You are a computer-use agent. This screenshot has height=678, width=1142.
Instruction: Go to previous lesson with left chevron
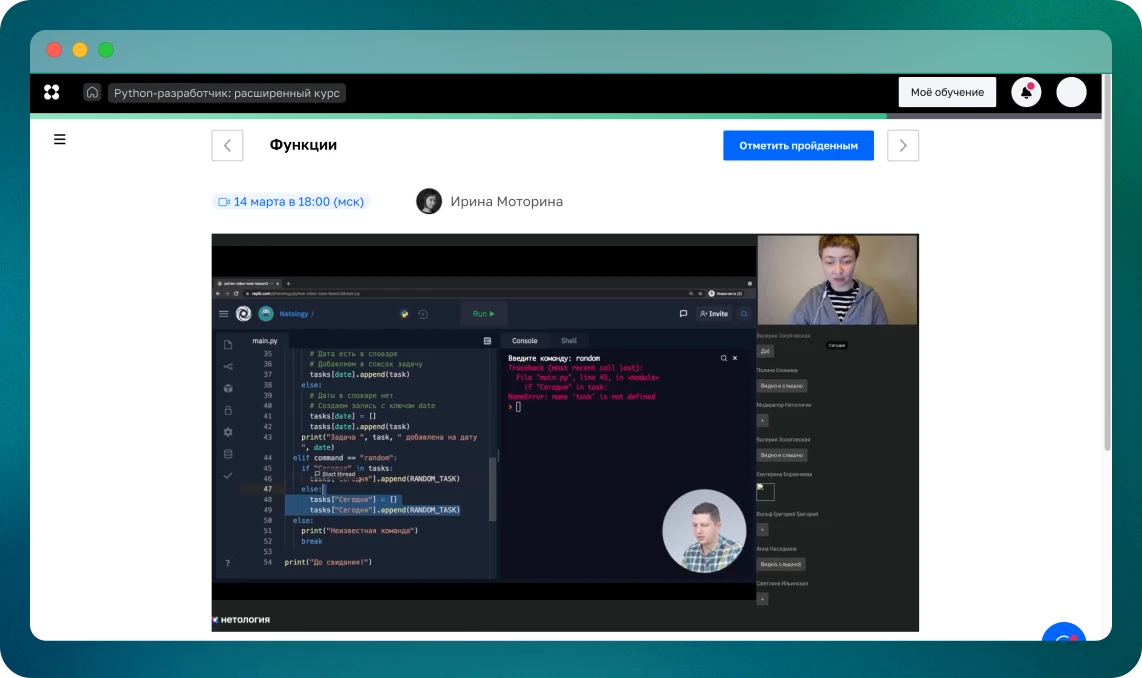point(227,145)
